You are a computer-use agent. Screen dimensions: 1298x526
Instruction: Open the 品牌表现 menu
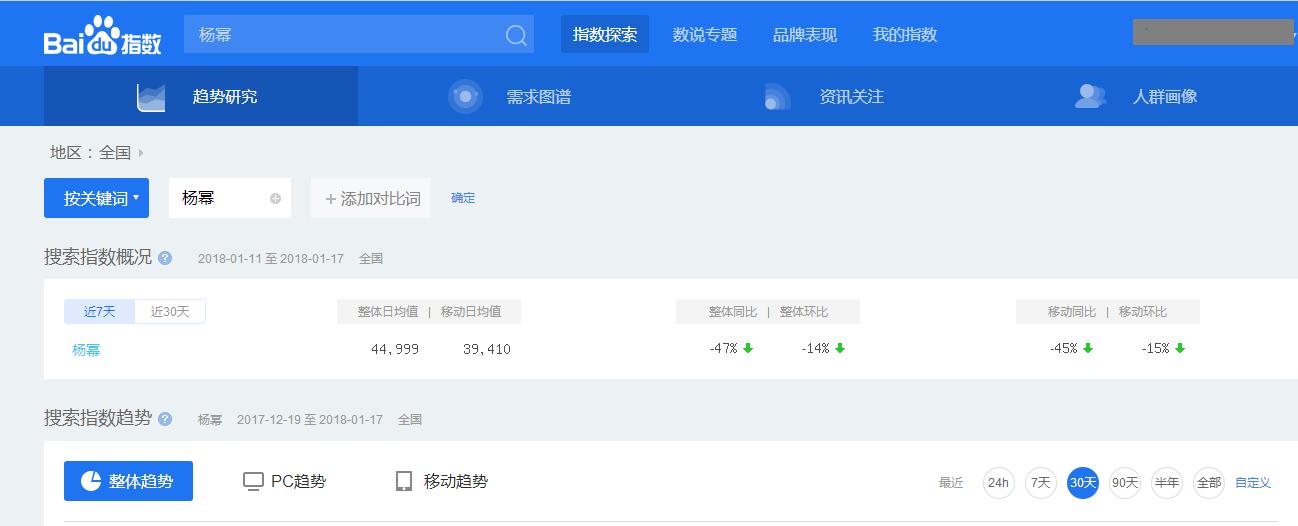tap(805, 34)
